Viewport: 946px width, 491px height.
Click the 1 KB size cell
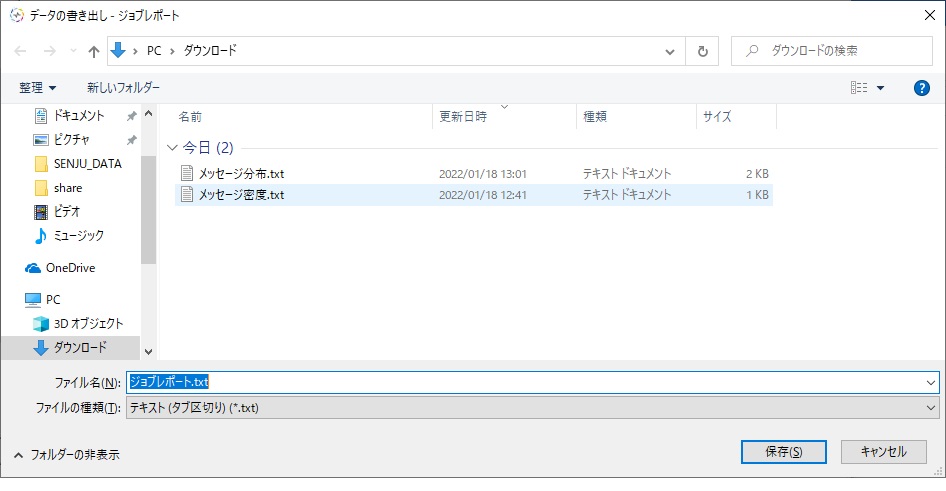(757, 195)
